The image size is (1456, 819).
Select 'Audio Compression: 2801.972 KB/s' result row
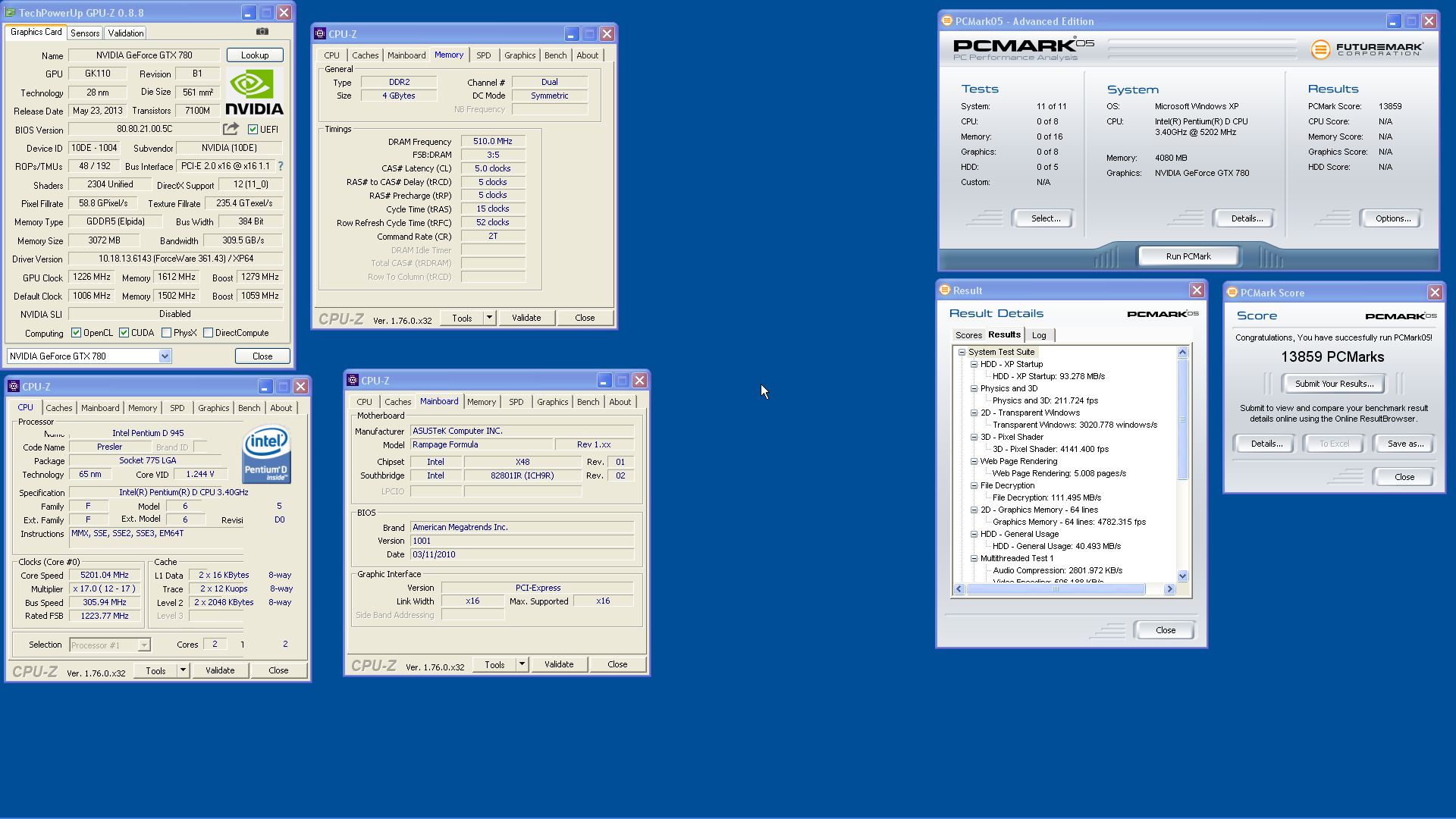click(1057, 570)
